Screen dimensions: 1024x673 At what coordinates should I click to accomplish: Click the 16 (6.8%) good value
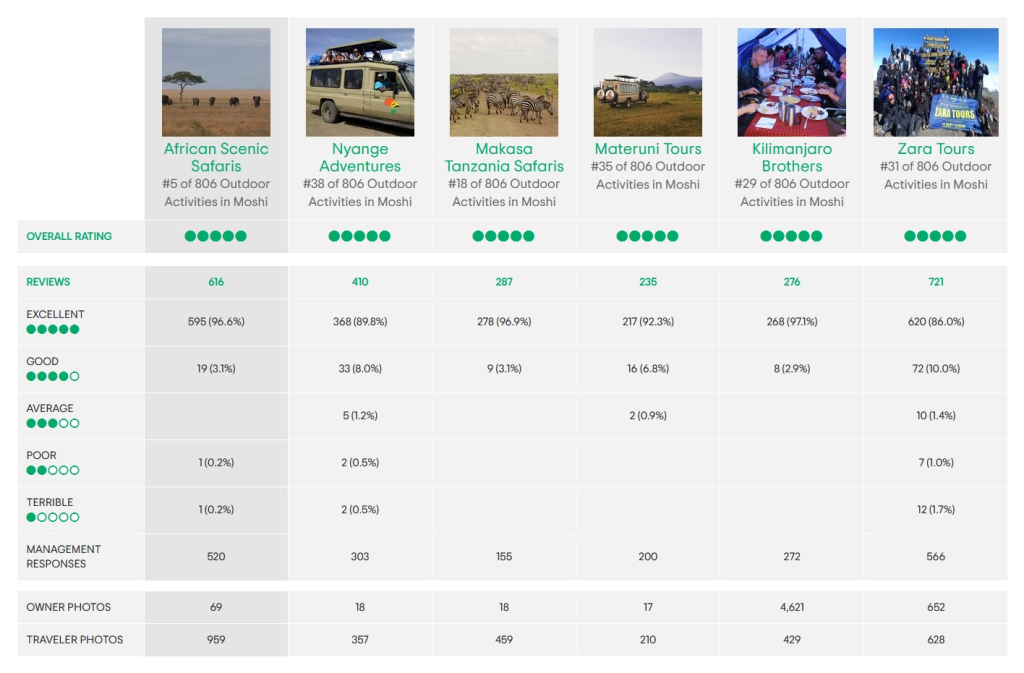(648, 369)
